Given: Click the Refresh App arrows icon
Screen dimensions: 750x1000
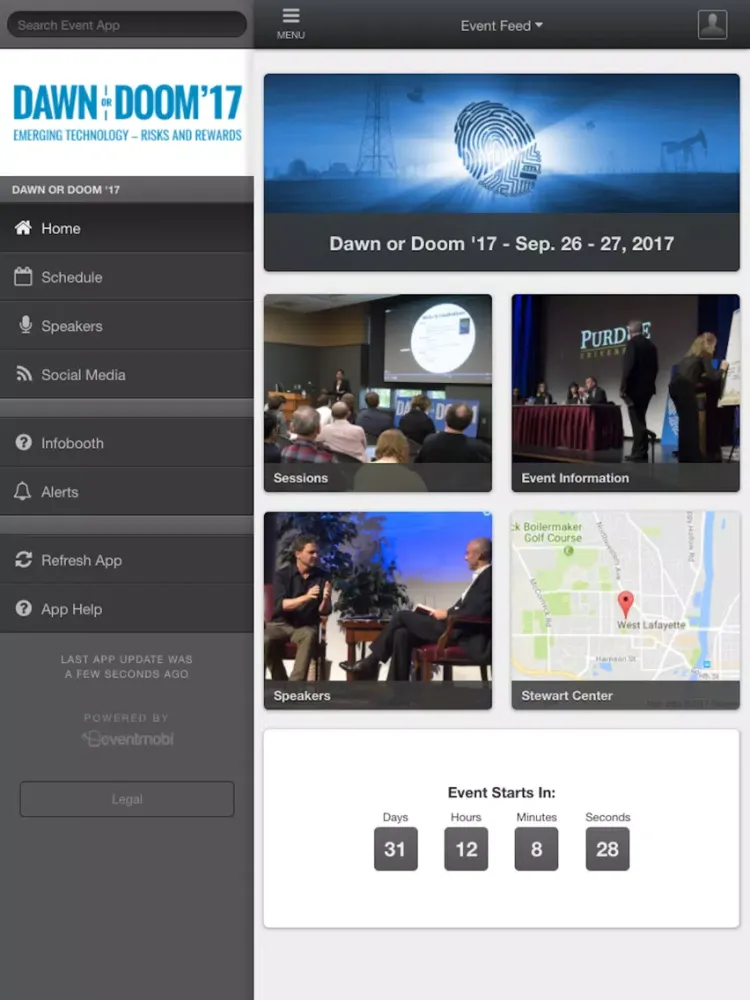Looking at the screenshot, I should point(23,560).
